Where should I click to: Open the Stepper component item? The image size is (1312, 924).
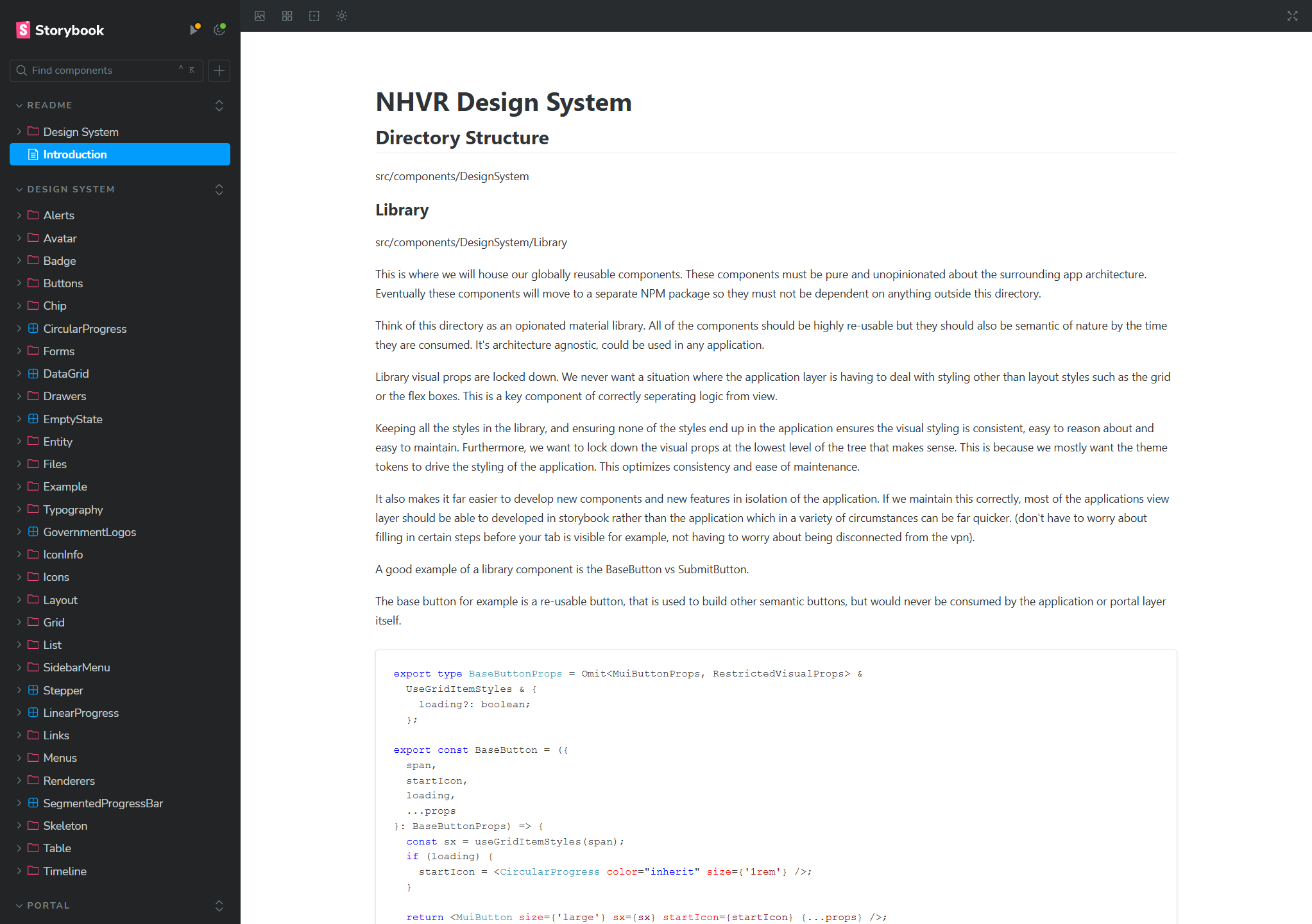click(63, 690)
